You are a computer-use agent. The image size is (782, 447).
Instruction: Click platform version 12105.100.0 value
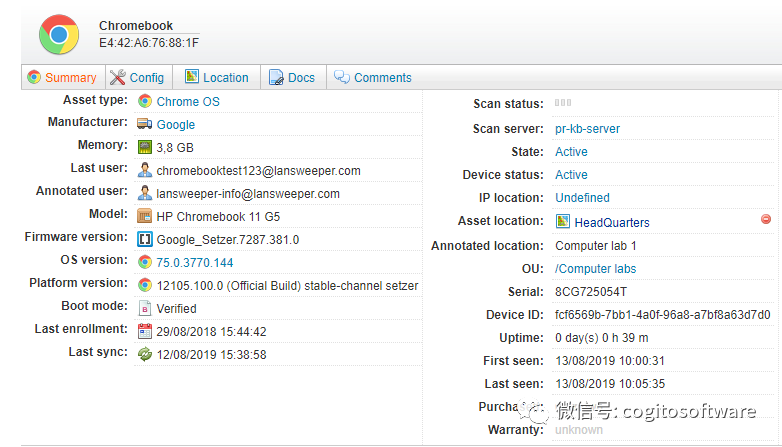click(287, 286)
